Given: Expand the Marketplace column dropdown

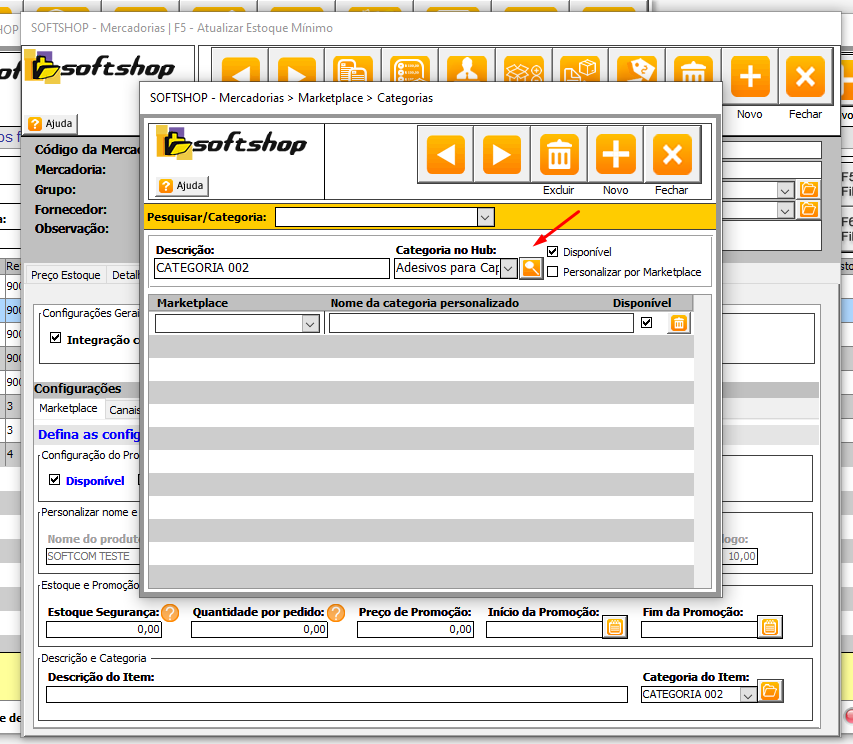Looking at the screenshot, I should point(310,324).
